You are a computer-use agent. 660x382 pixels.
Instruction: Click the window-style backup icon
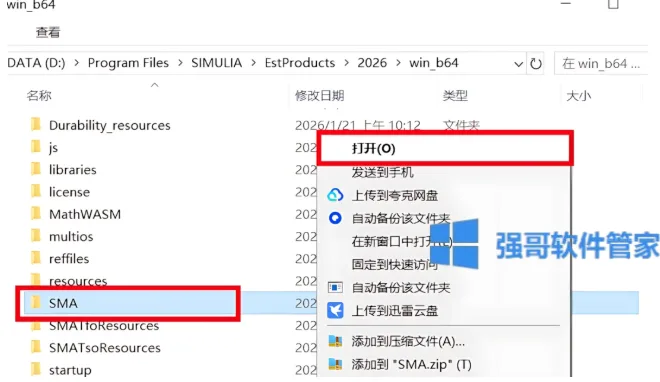coord(335,287)
